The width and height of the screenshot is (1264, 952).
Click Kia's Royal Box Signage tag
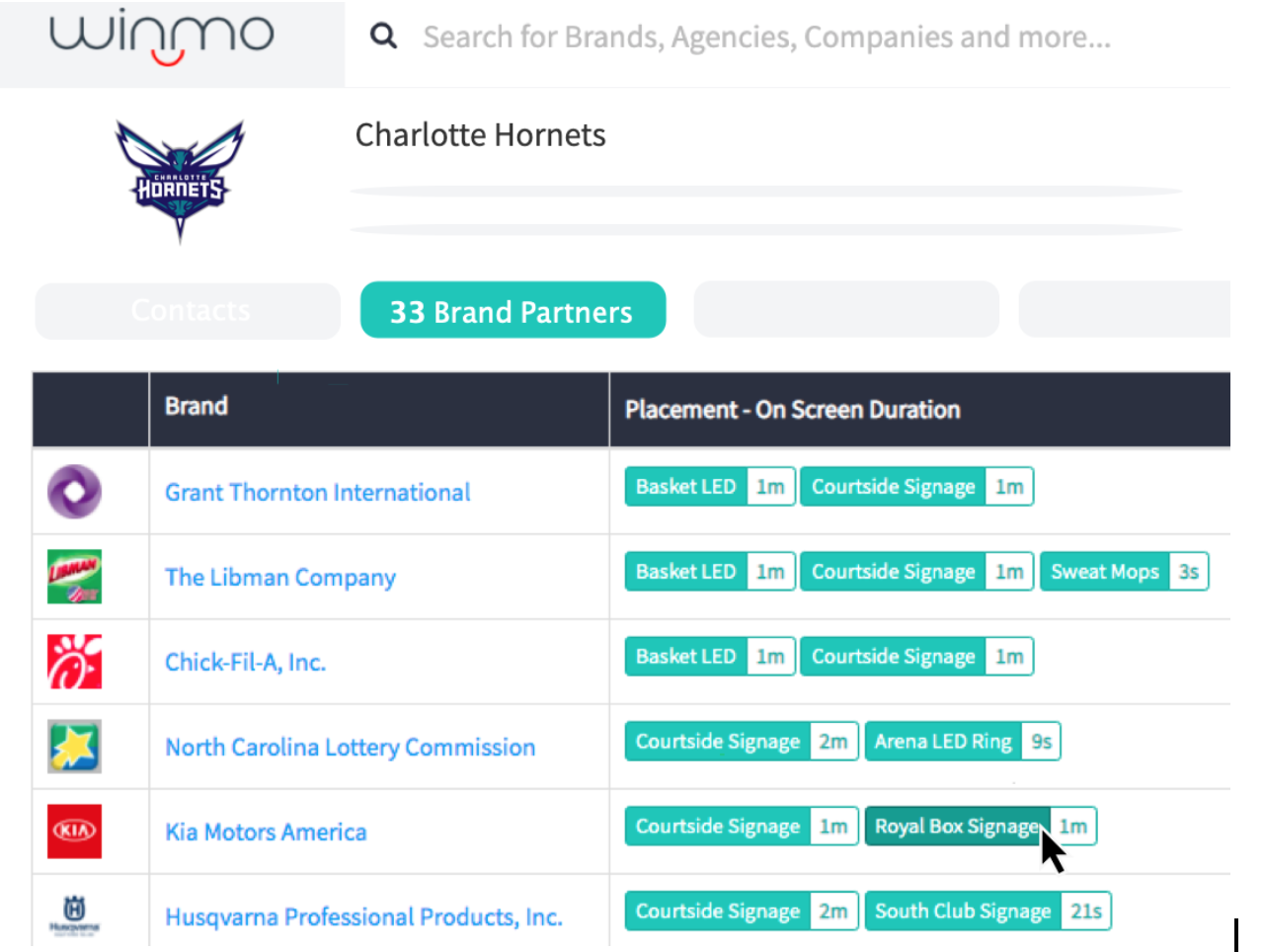(x=955, y=827)
